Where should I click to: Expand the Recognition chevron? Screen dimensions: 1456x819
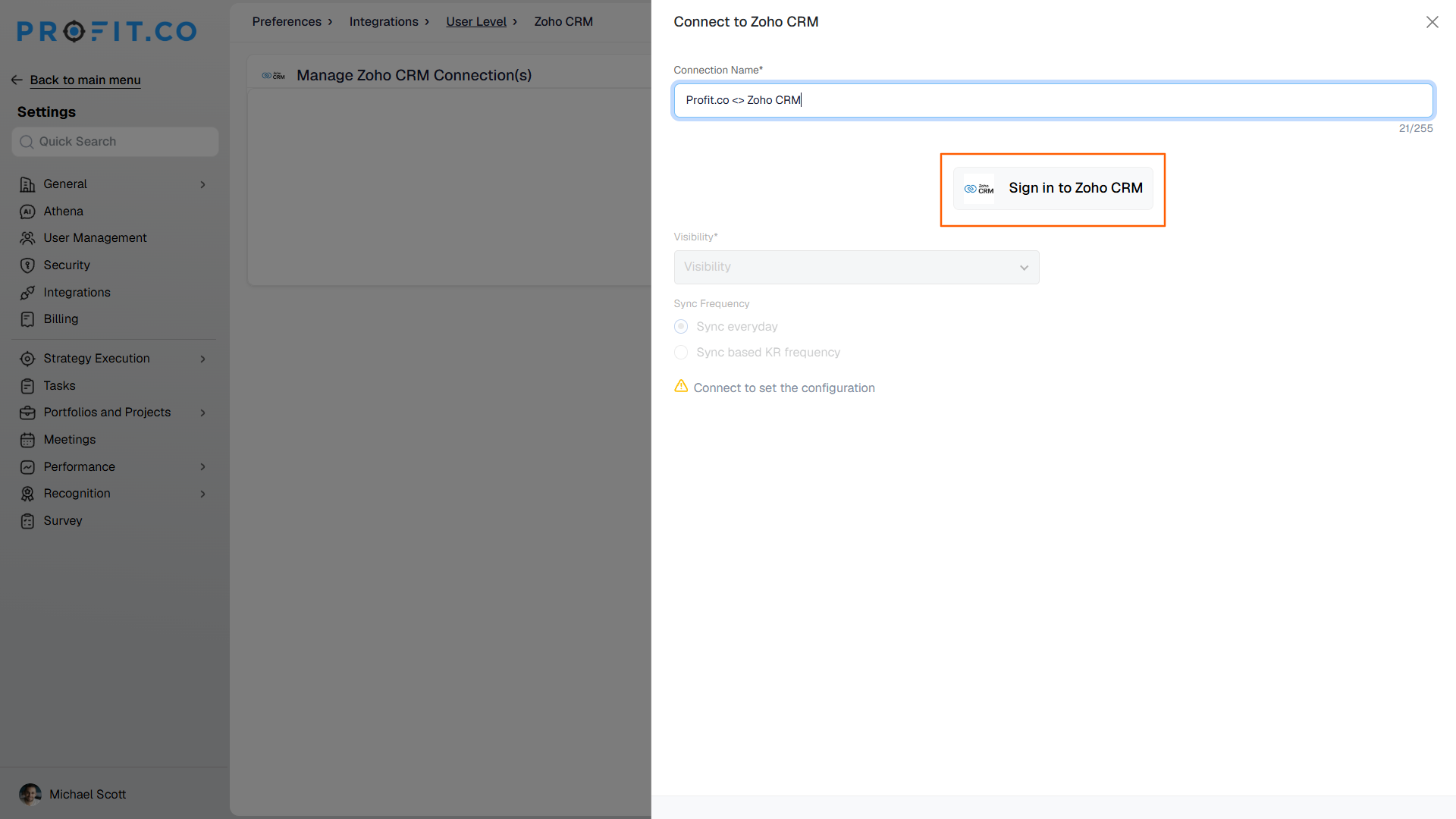pos(202,494)
